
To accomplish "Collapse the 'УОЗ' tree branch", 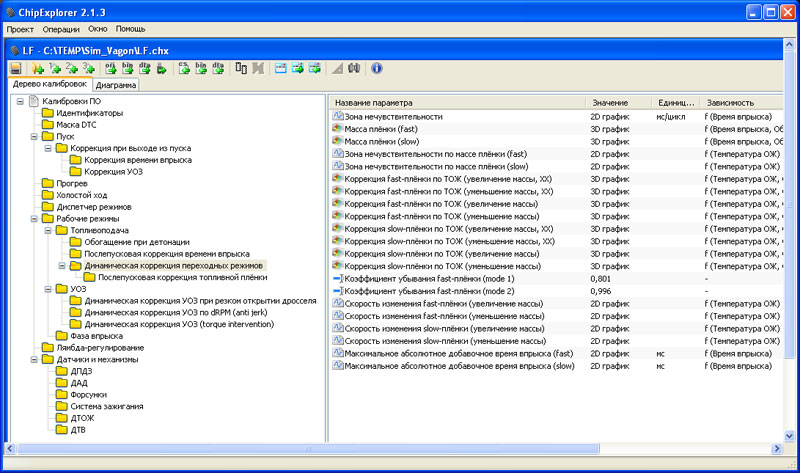I will click(x=48, y=289).
